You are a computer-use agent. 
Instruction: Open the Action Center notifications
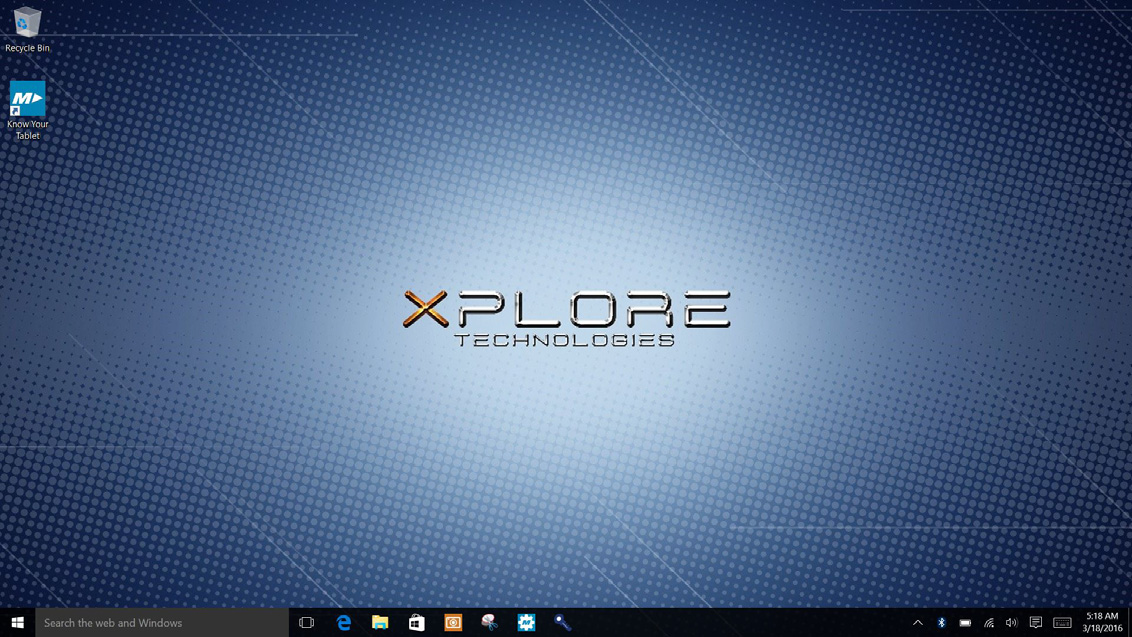coord(1036,623)
